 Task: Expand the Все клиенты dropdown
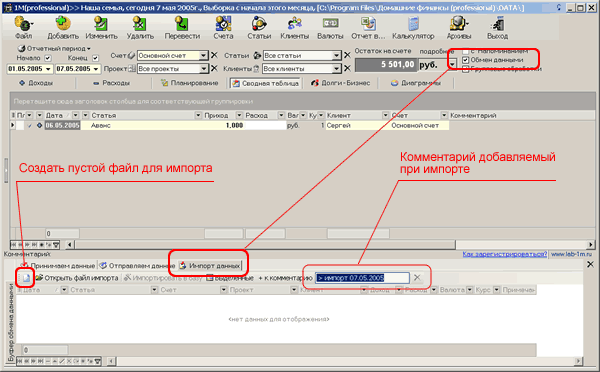[336, 69]
